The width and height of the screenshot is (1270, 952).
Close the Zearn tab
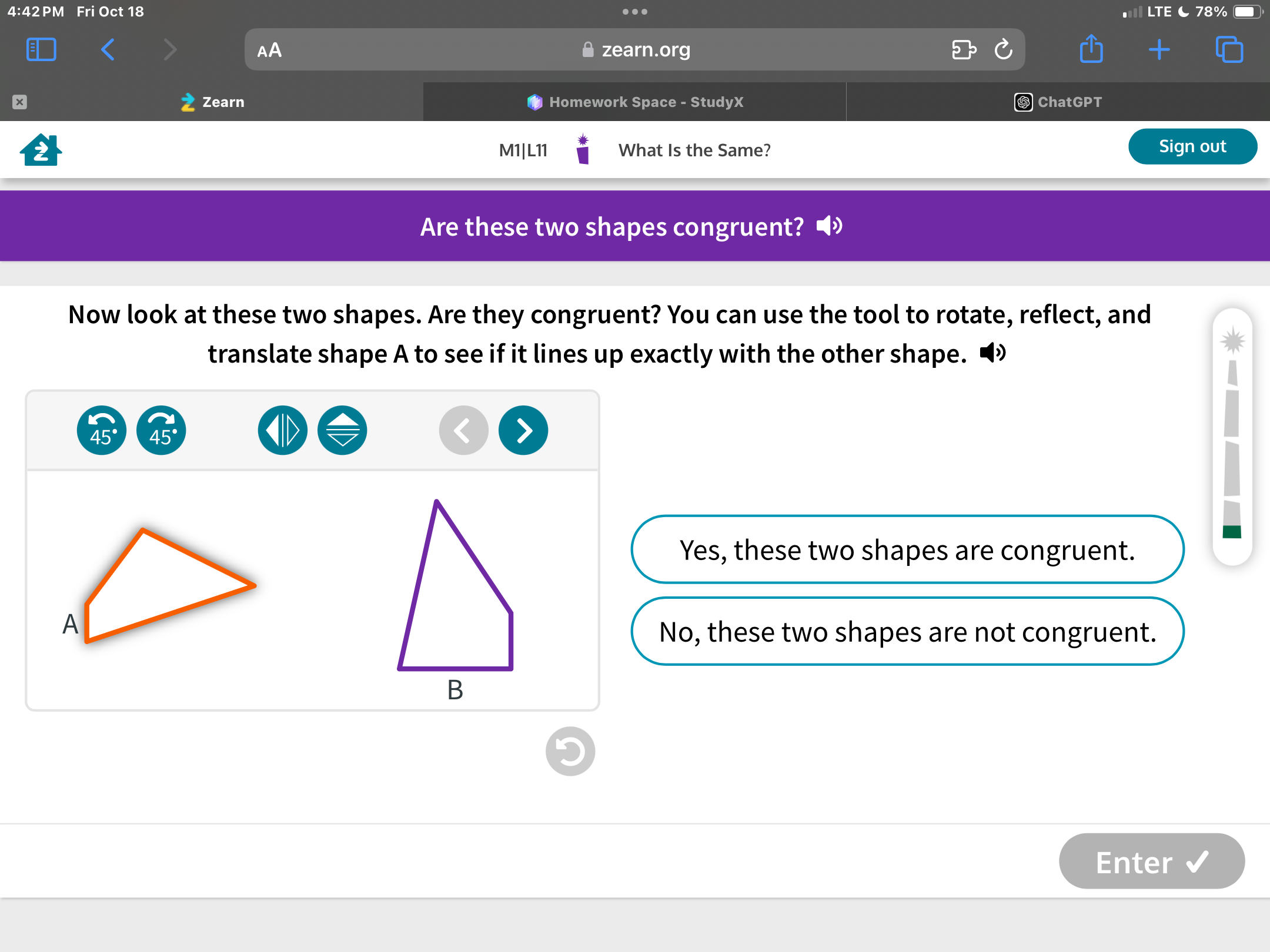pyautogui.click(x=19, y=102)
